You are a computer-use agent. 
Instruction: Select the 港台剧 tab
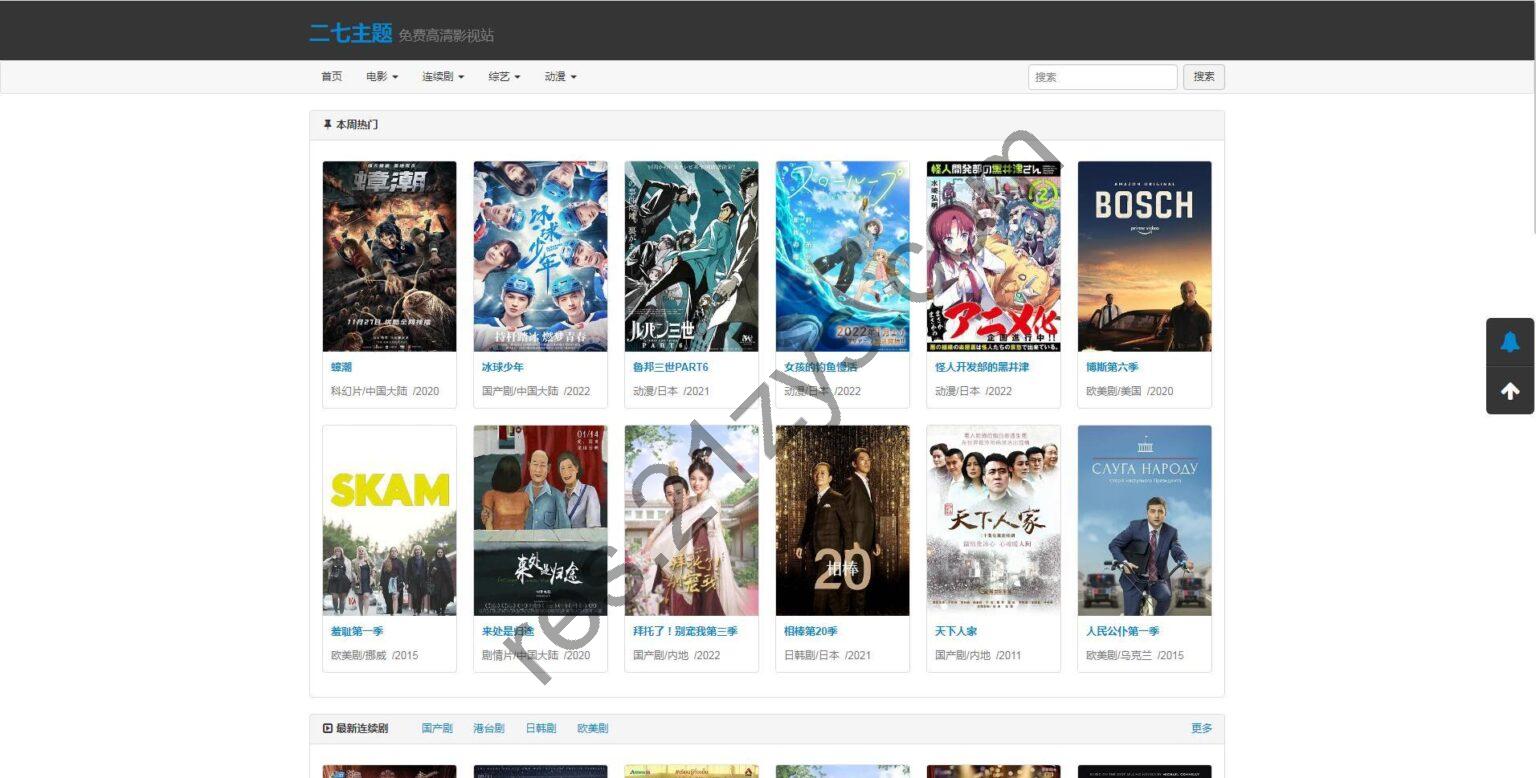pos(489,728)
